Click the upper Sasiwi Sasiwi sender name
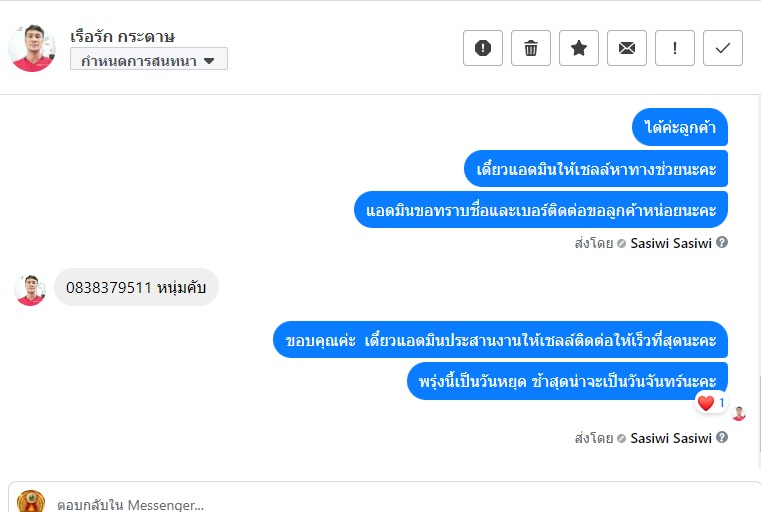Screen dimensions: 761x512 coord(671,242)
